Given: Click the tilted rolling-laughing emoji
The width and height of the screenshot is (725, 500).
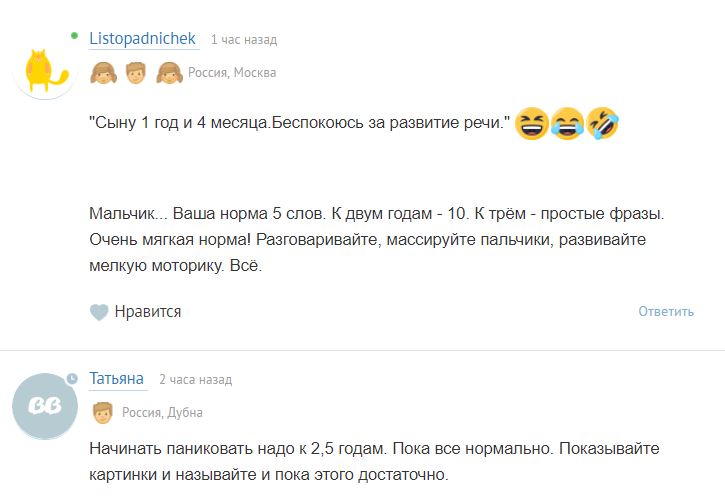Looking at the screenshot, I should [602, 124].
